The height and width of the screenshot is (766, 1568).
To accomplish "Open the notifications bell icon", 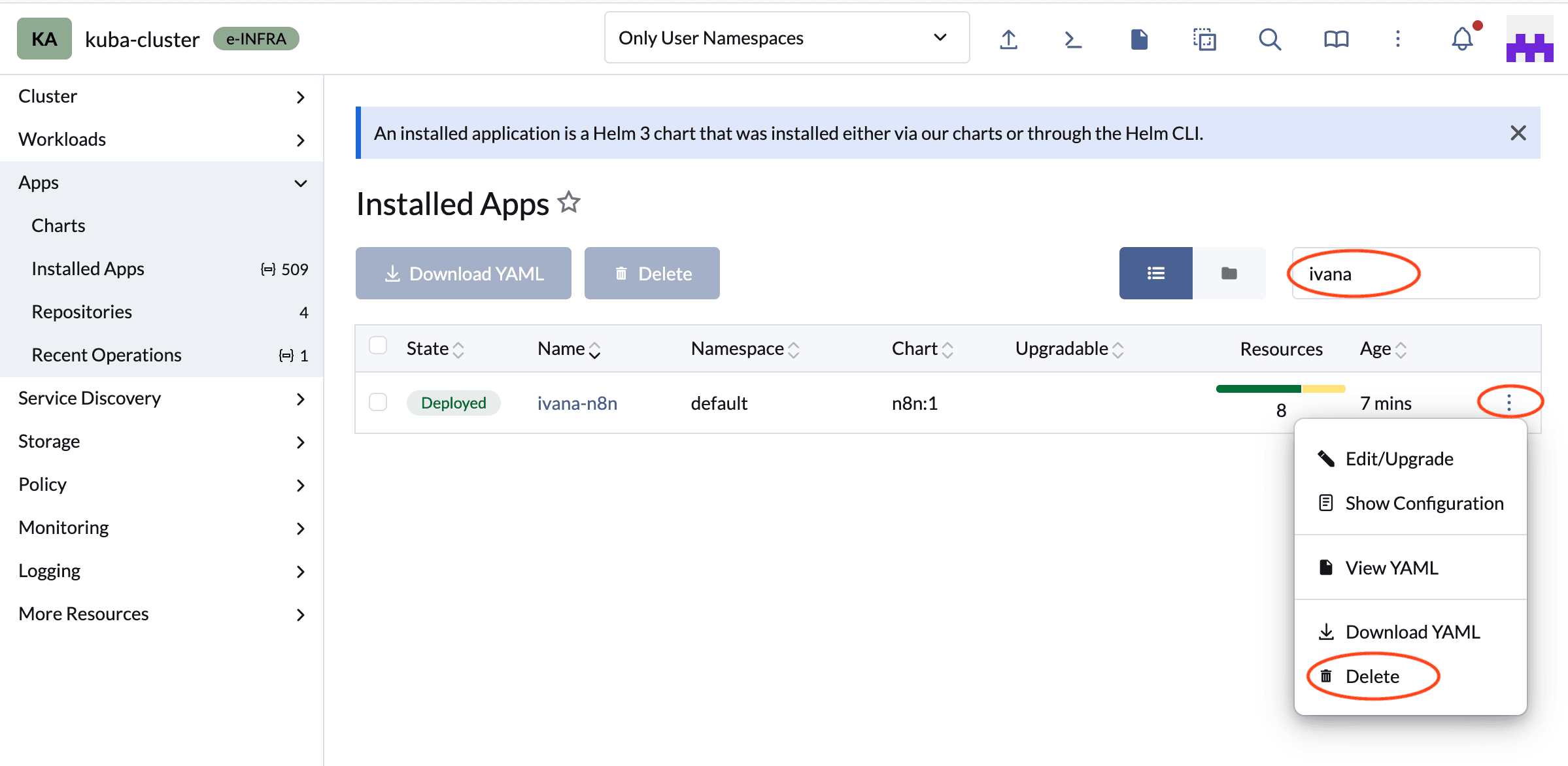I will pos(1462,39).
